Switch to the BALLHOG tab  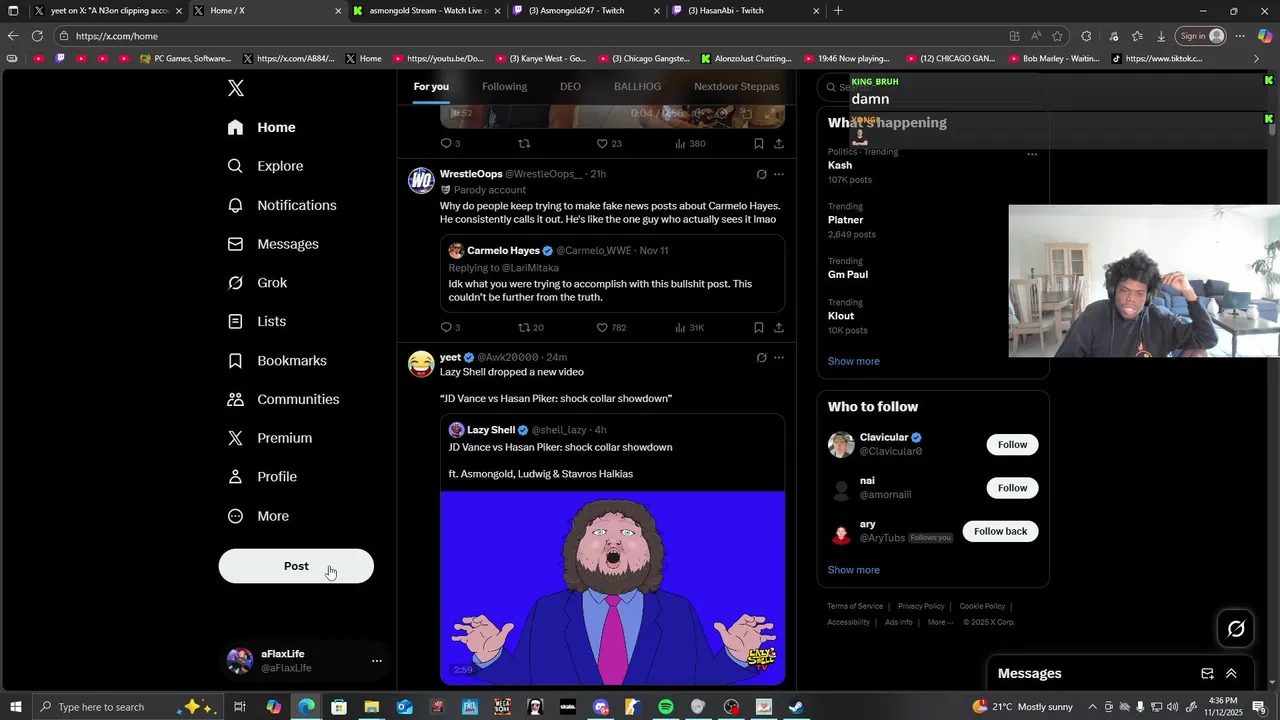point(637,86)
